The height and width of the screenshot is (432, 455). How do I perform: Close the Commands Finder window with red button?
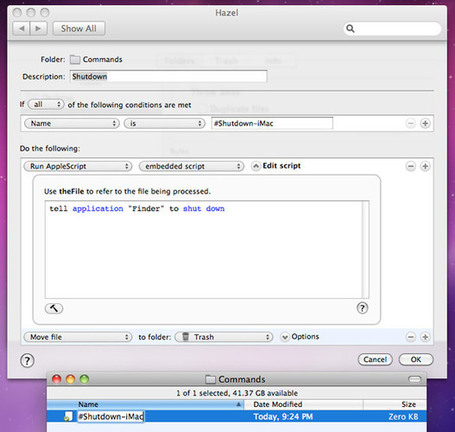tap(57, 379)
